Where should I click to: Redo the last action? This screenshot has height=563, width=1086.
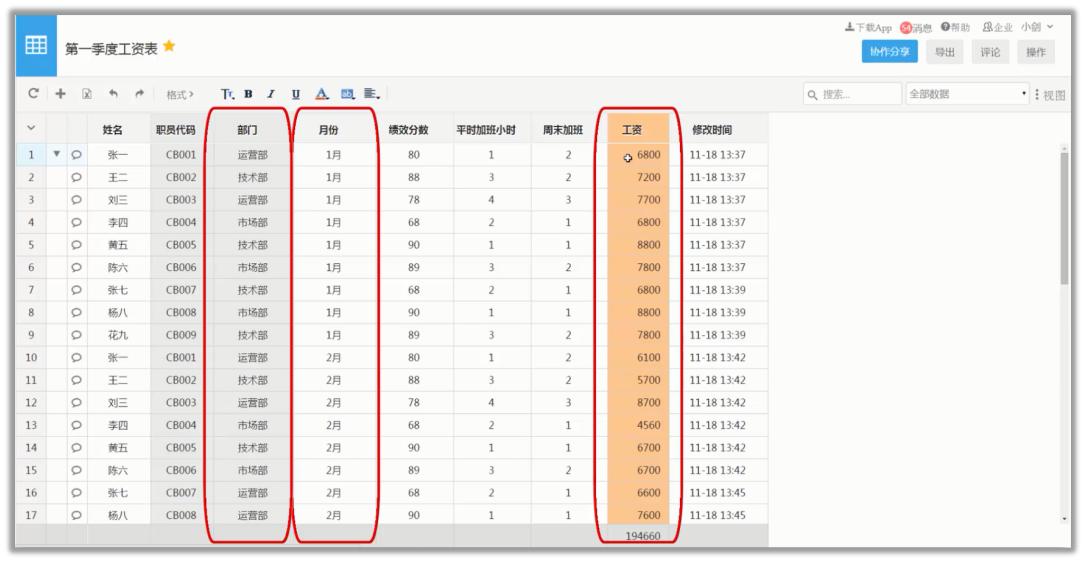tap(139, 93)
